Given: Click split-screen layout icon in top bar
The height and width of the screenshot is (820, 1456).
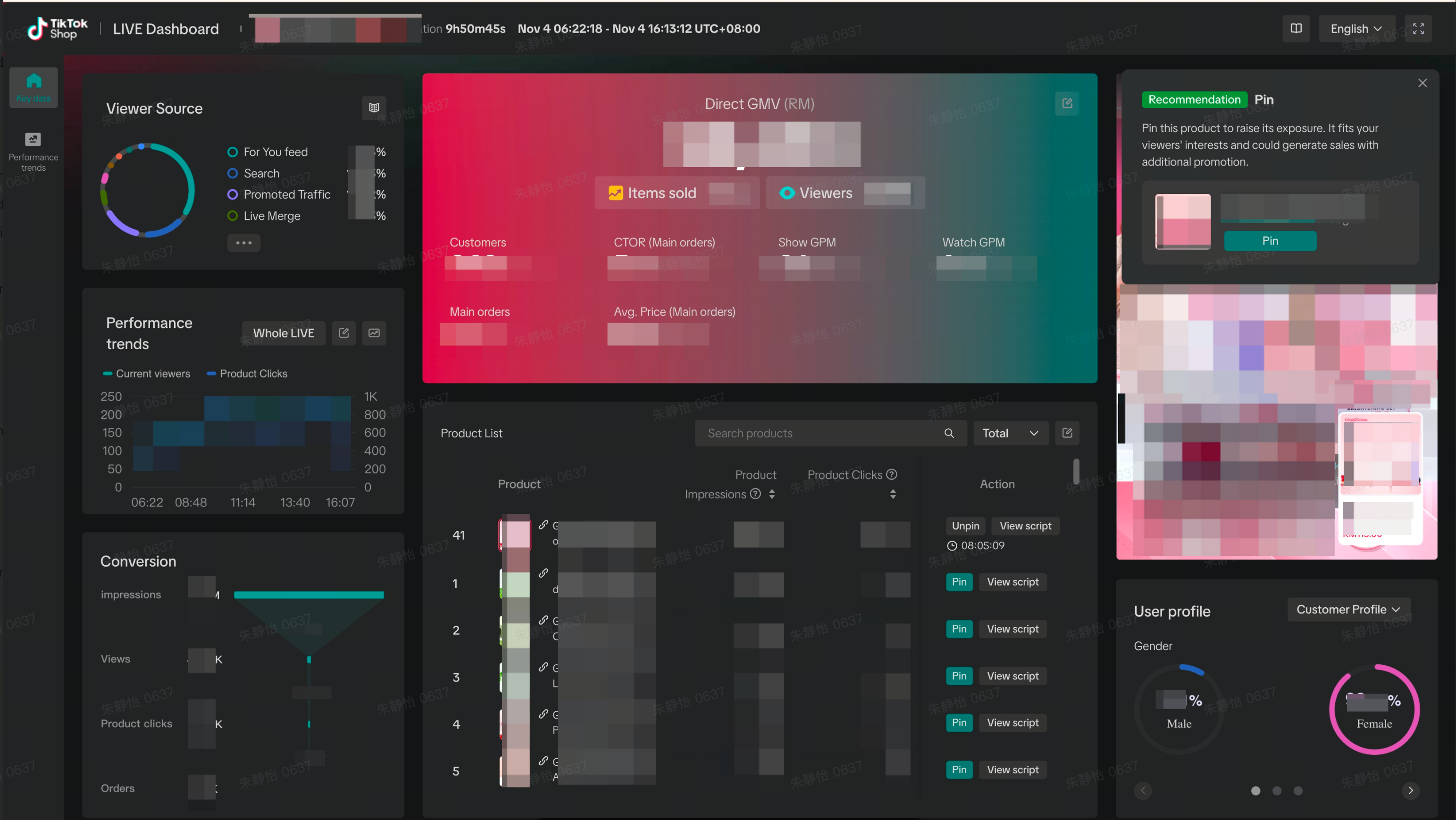Looking at the screenshot, I should click(x=1296, y=28).
